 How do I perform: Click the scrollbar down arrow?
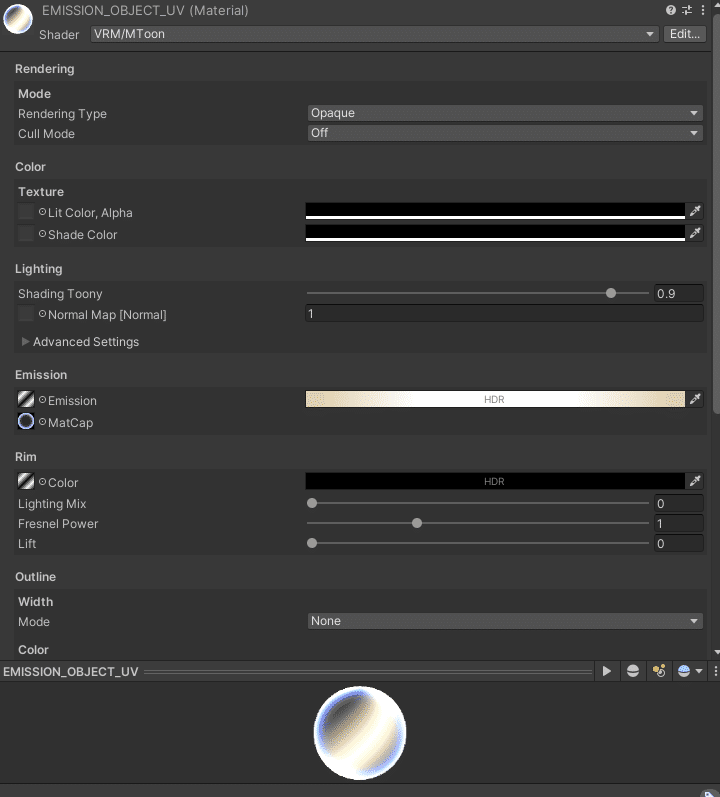[716, 652]
